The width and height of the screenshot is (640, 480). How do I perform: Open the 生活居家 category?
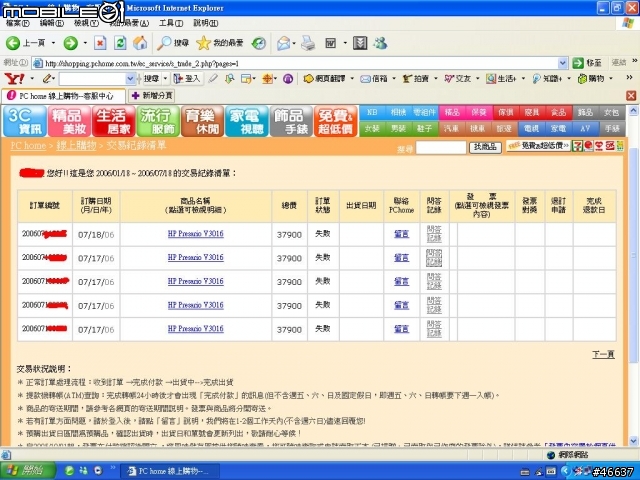(x=113, y=121)
